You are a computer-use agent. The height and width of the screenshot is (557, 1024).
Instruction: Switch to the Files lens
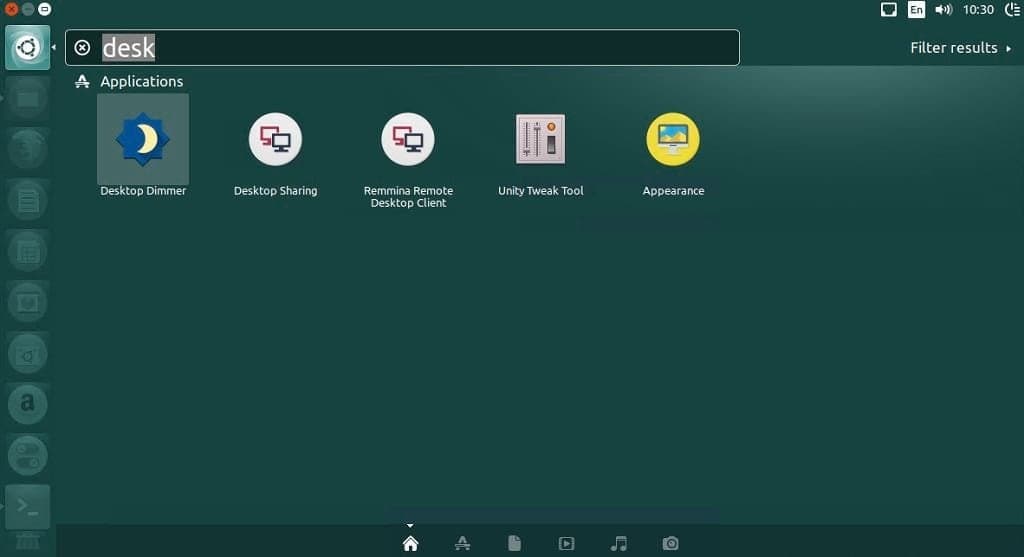click(x=515, y=543)
